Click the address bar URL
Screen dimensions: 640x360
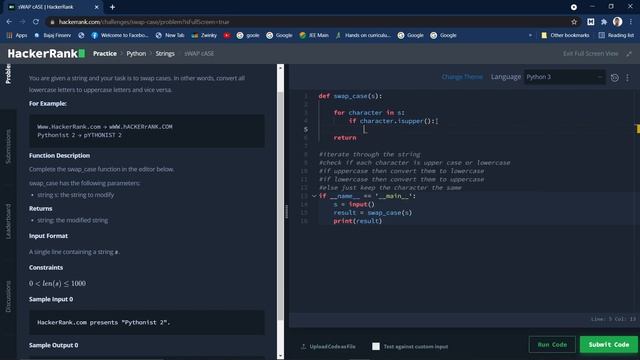144,22
